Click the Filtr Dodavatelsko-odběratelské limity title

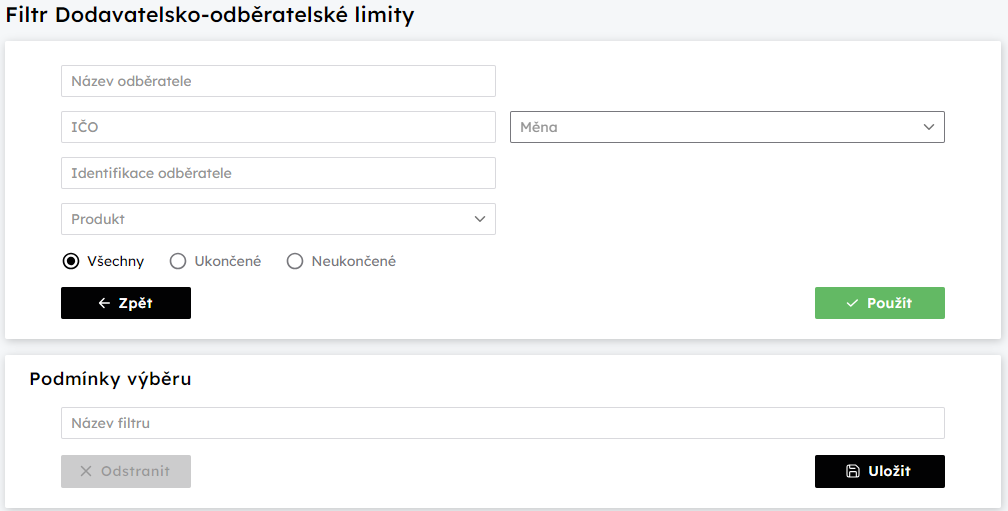[210, 15]
